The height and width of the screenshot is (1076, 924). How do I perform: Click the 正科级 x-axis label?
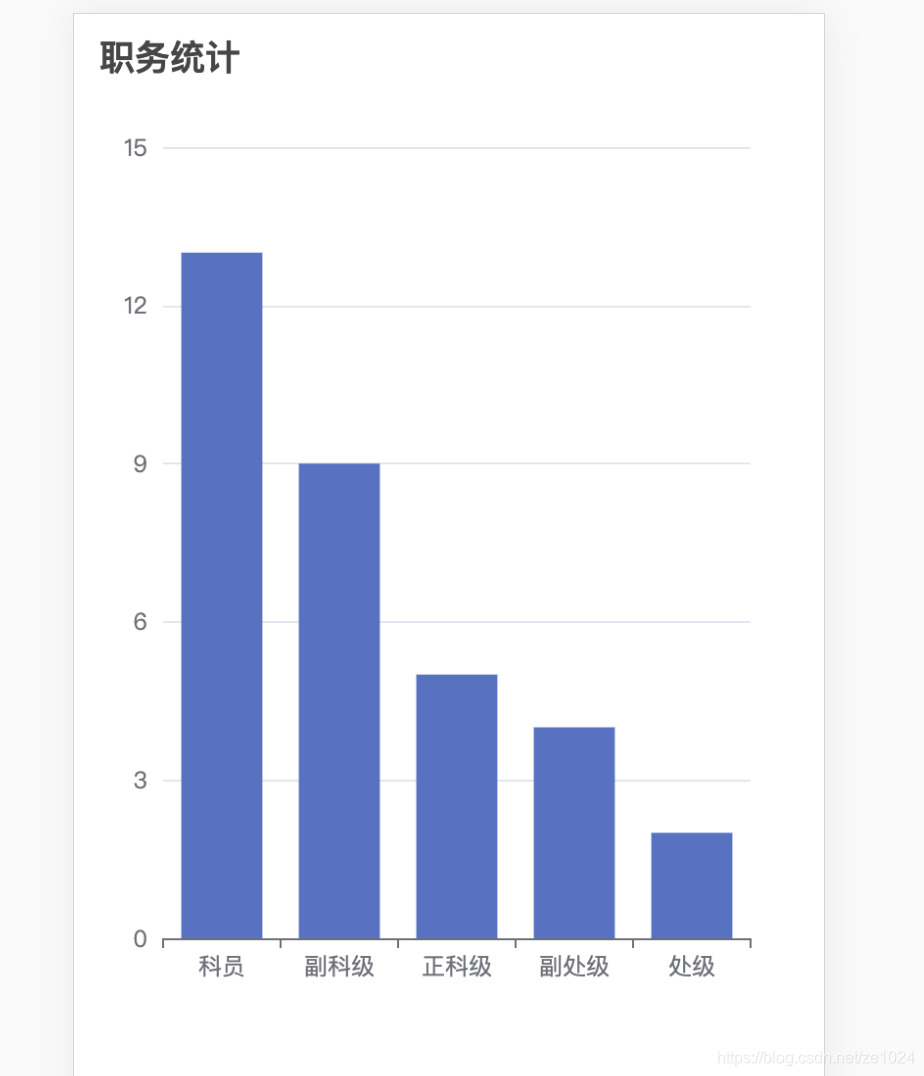click(x=457, y=966)
